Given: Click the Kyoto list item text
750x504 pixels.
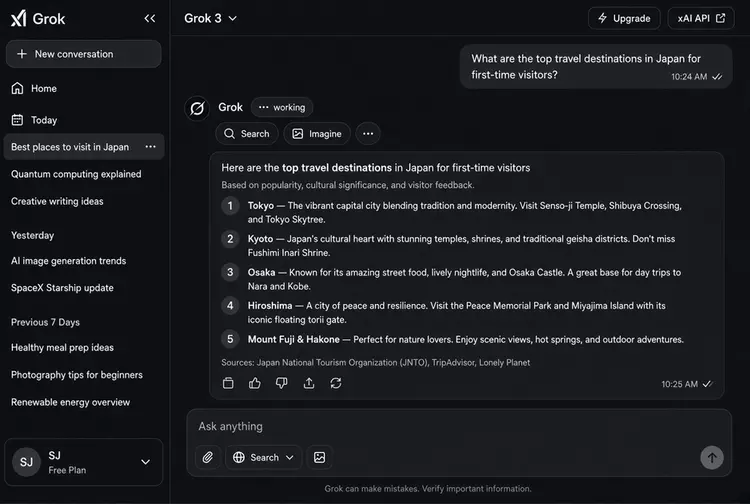Looking at the screenshot, I should point(461,245).
